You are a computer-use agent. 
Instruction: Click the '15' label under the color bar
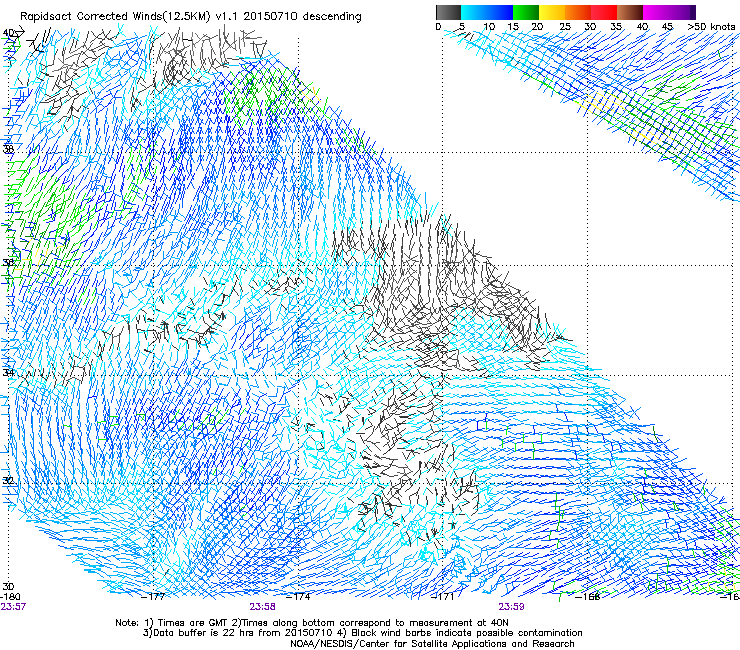[513, 27]
